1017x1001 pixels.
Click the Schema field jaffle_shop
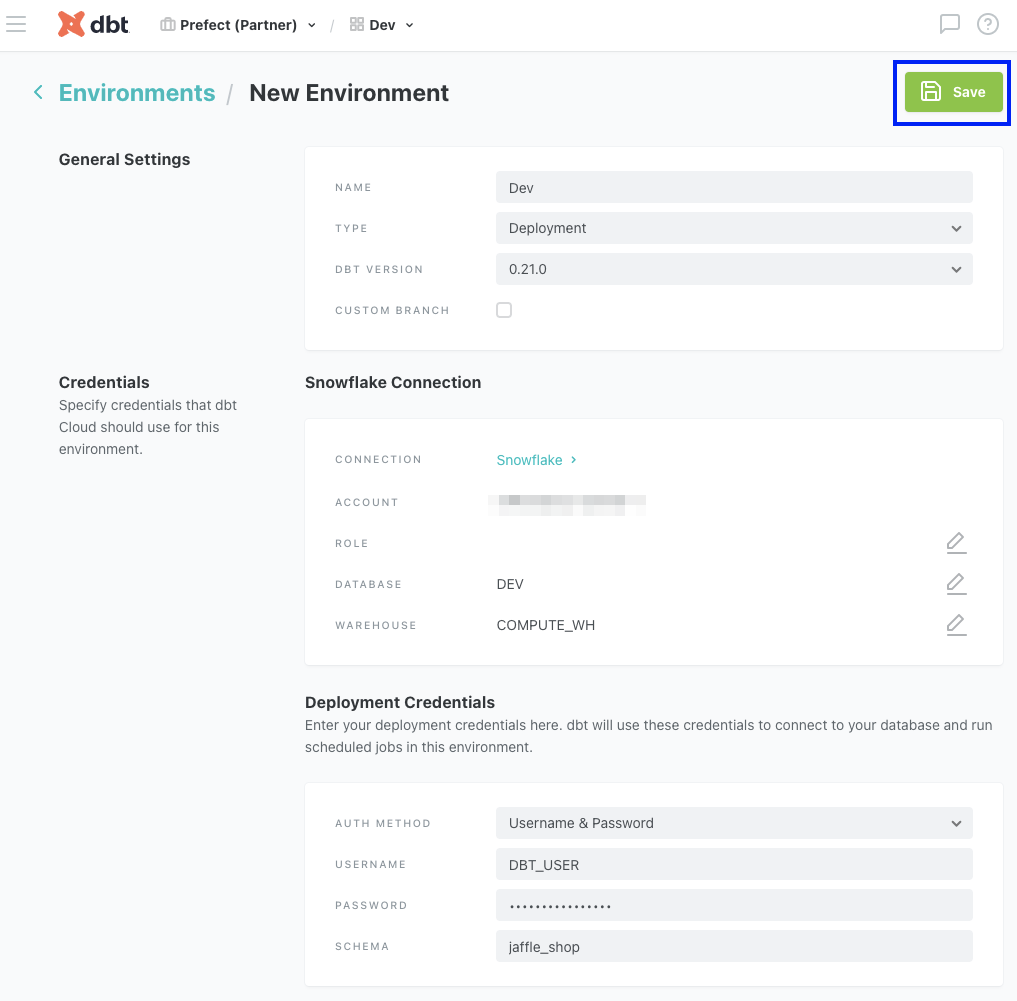coord(734,947)
